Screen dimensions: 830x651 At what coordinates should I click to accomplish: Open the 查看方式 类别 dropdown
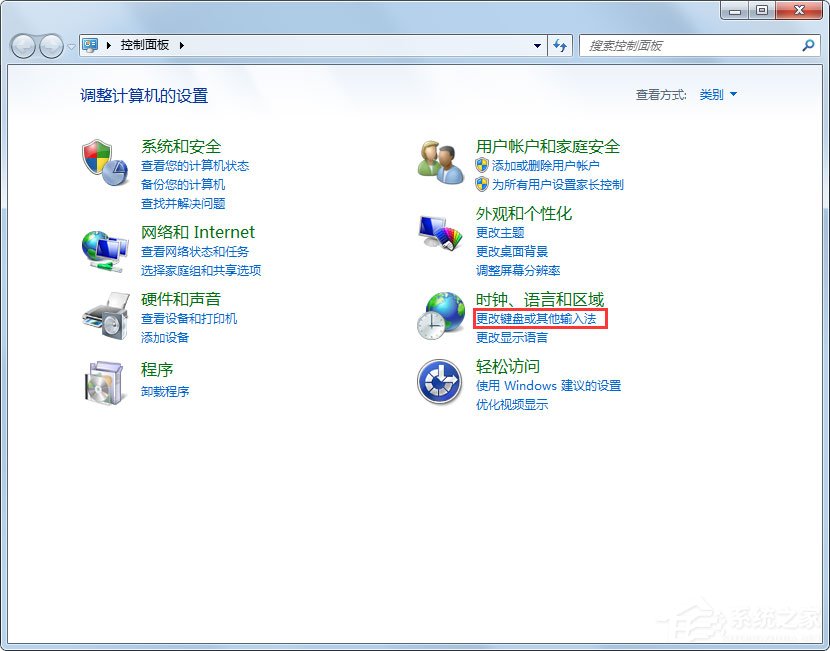click(x=717, y=94)
